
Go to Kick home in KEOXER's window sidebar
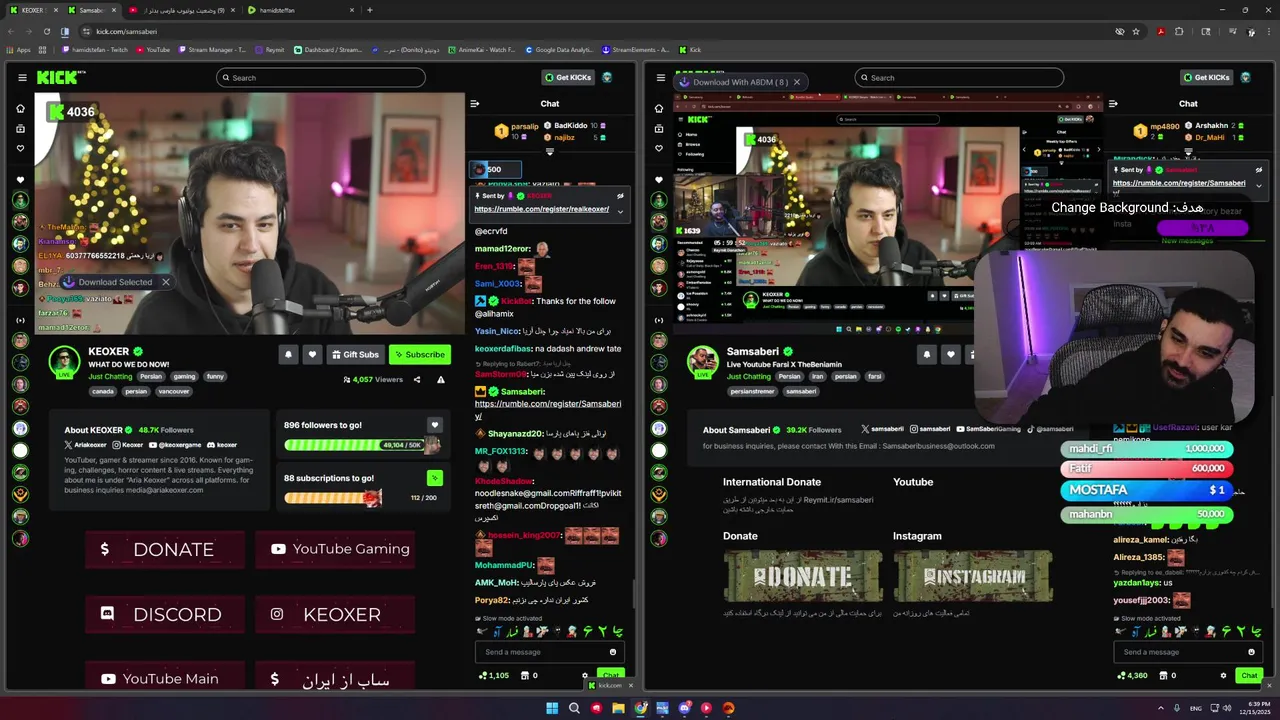click(20, 108)
